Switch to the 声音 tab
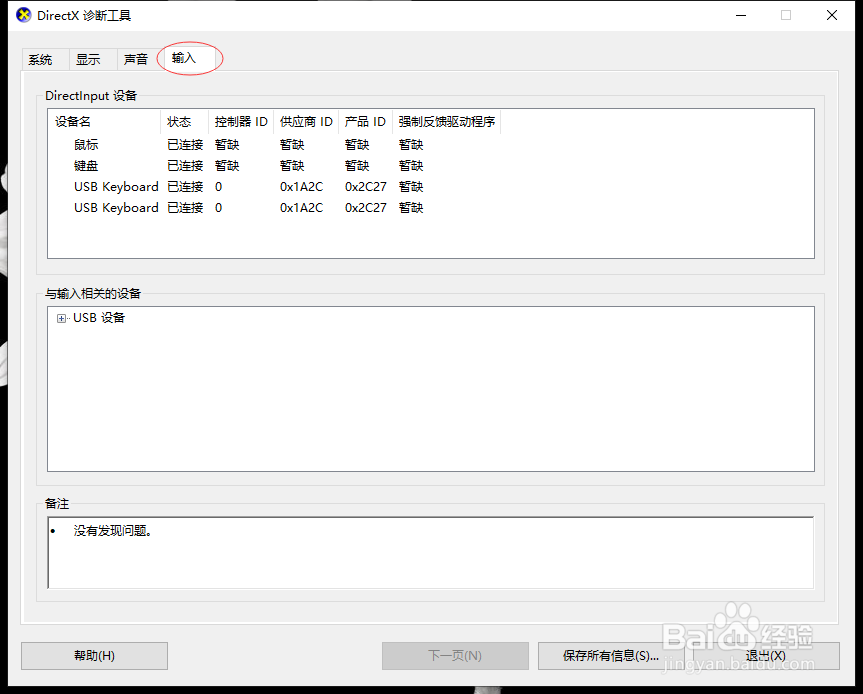 click(x=136, y=59)
